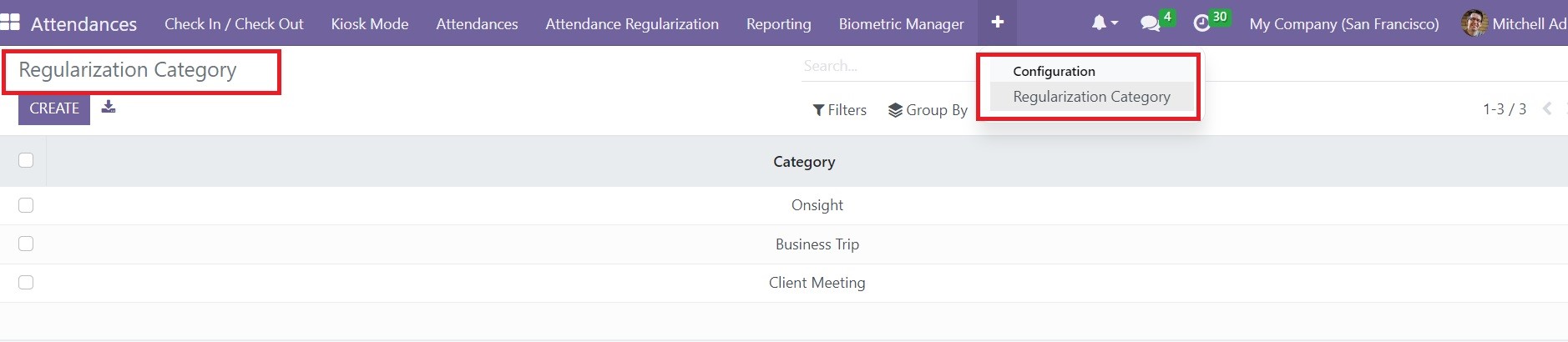Click in the Search field
Image resolution: width=1568 pixels, height=342 pixels.
click(885, 66)
